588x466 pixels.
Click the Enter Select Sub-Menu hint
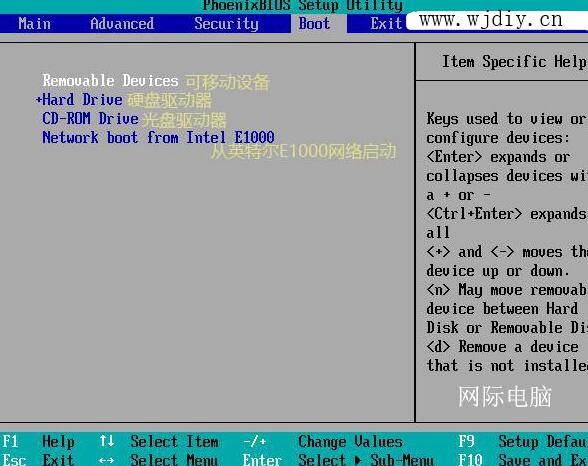[x=338, y=459]
